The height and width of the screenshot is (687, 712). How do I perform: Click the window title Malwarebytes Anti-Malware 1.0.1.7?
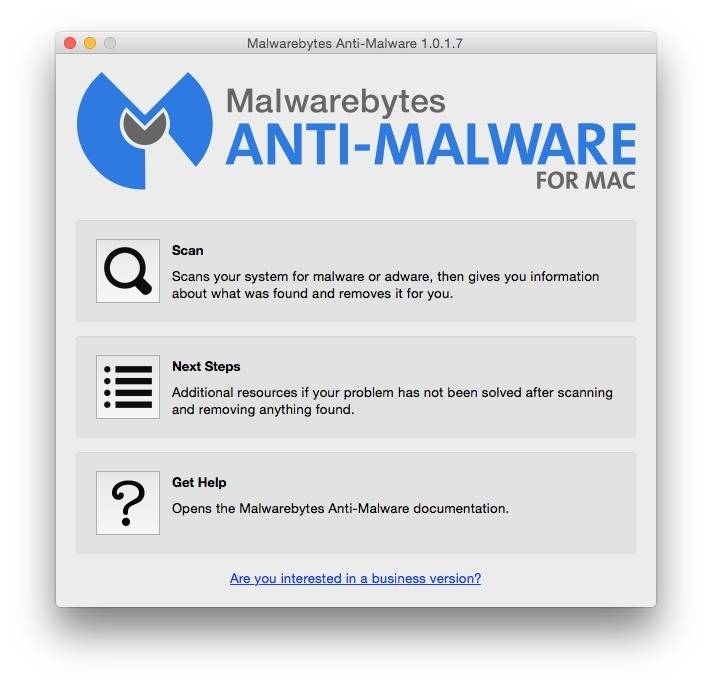point(355,44)
